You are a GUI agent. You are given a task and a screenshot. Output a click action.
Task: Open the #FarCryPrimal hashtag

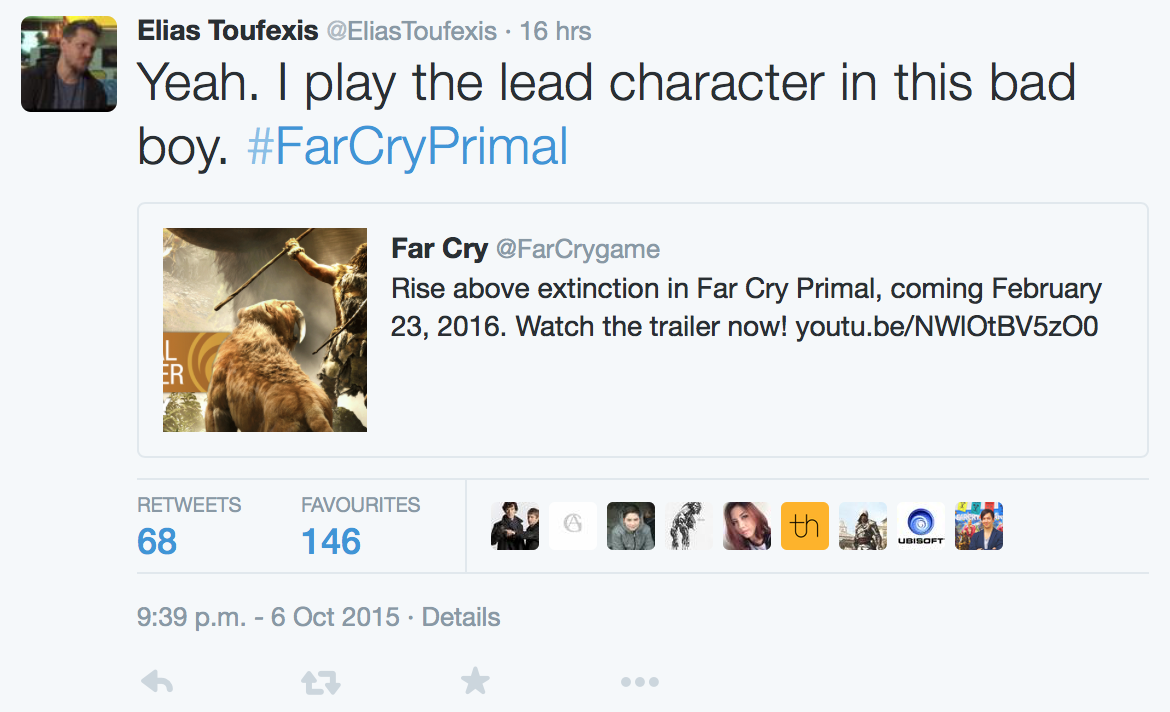coord(407,146)
